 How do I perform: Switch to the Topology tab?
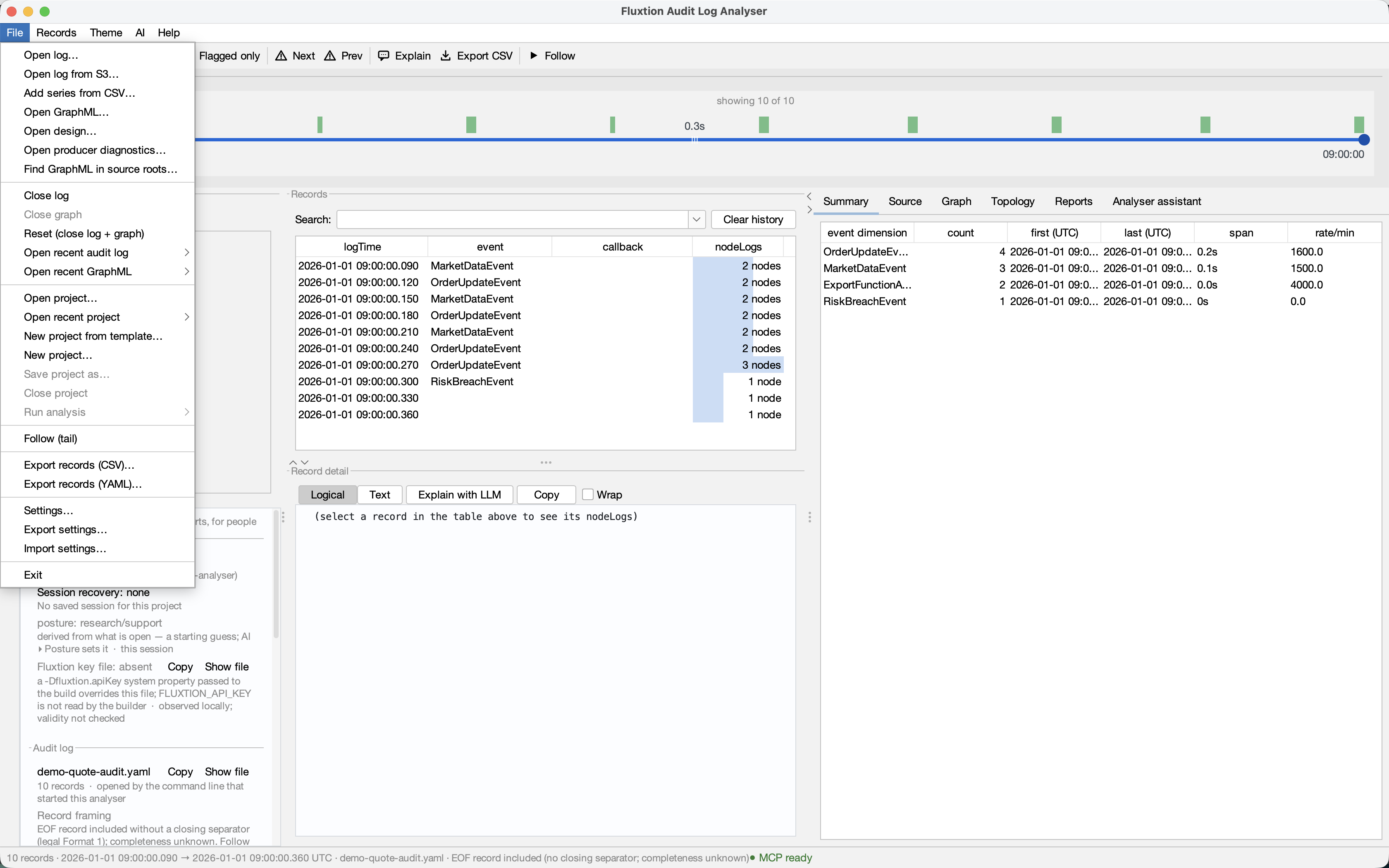coord(1012,202)
